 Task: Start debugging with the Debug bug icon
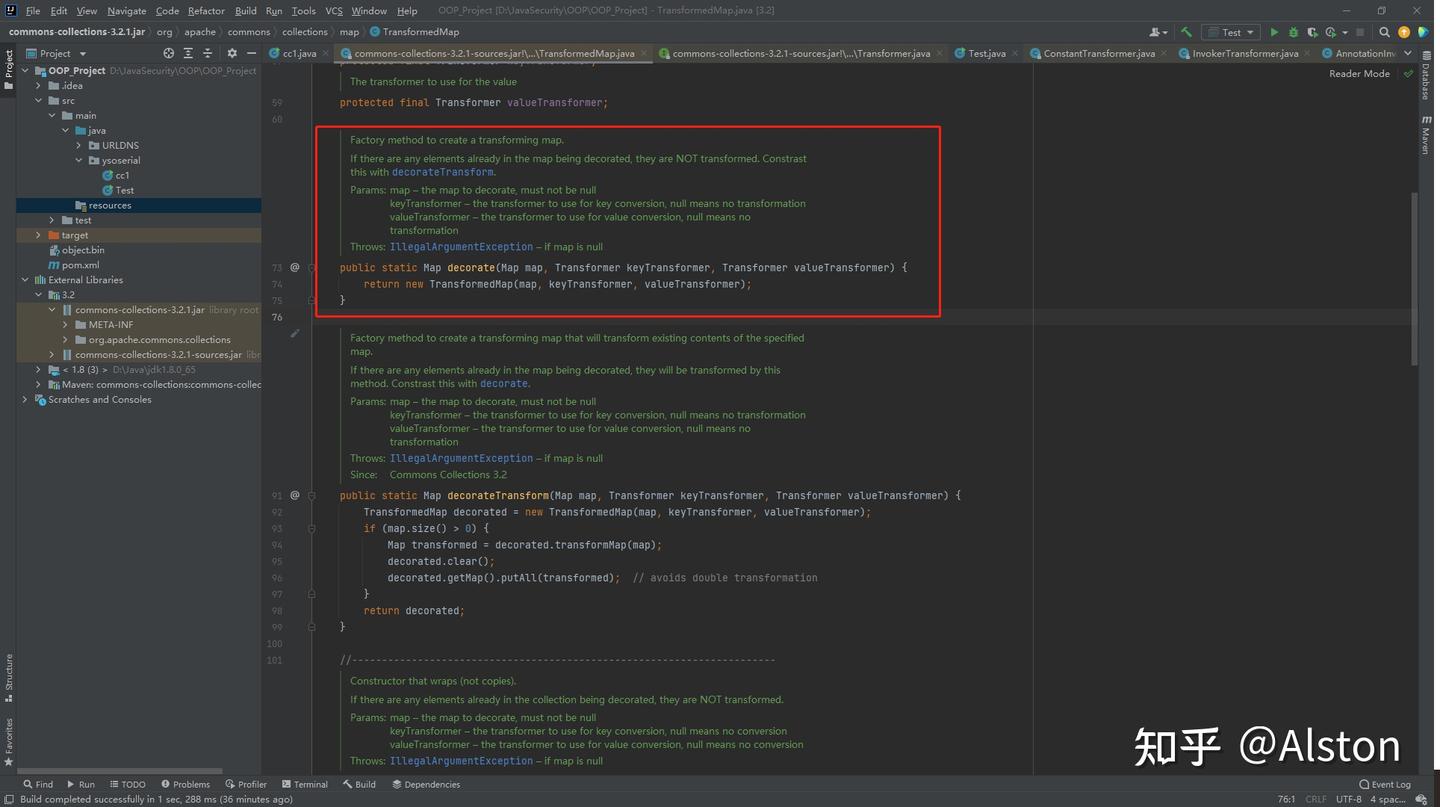click(1293, 32)
